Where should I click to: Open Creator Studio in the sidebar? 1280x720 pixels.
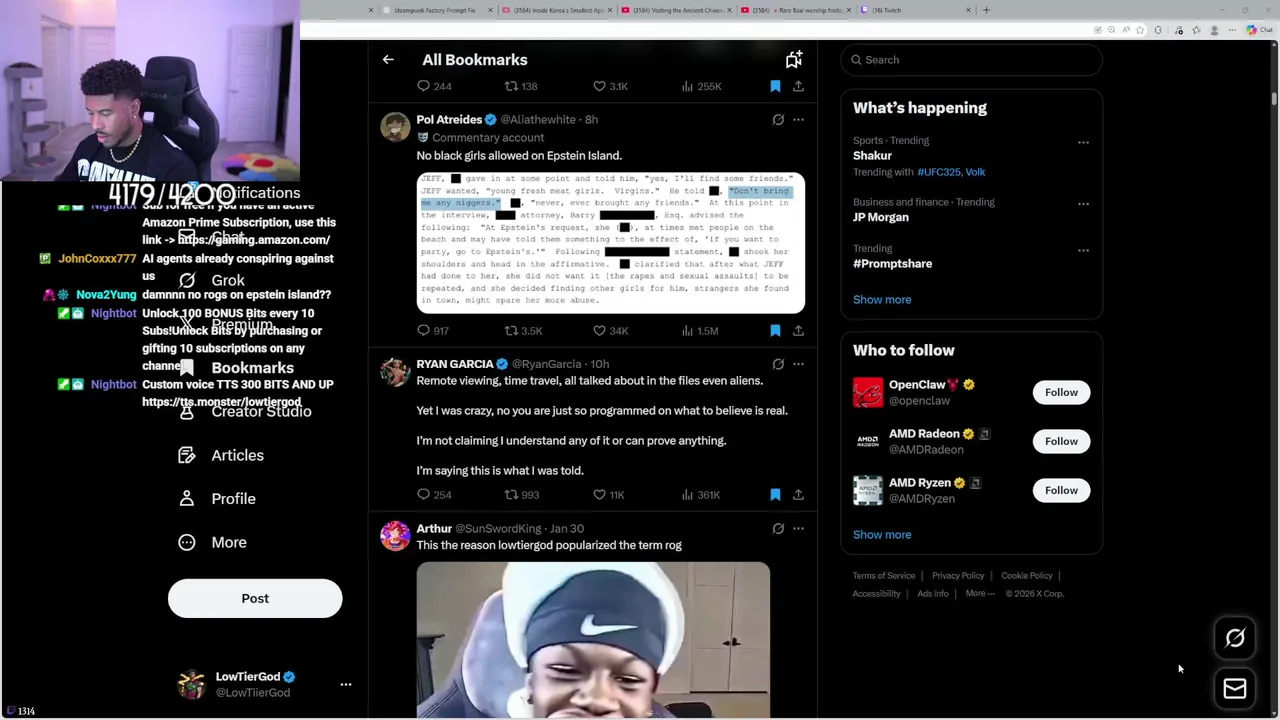[x=245, y=412]
